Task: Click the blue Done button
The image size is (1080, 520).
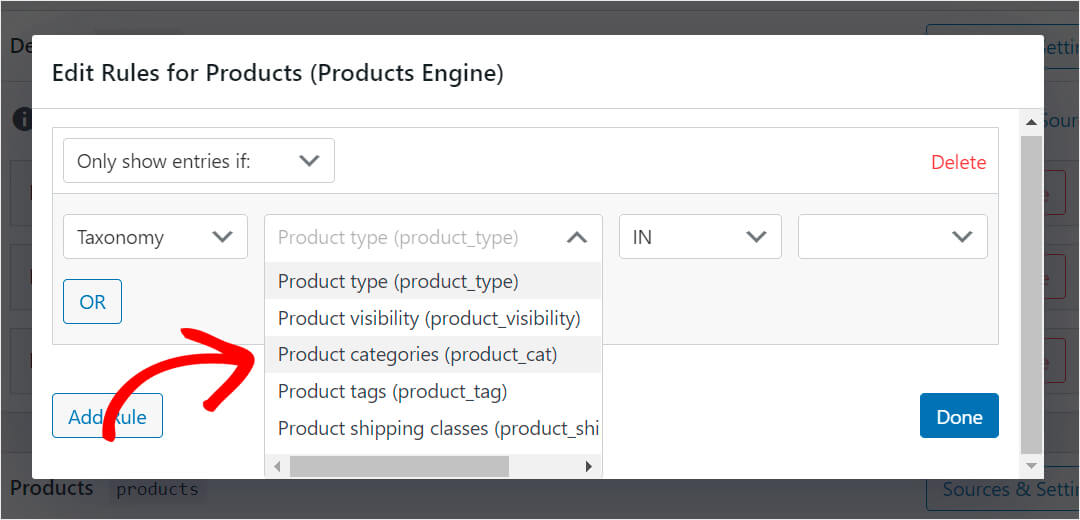Action: tap(958, 416)
